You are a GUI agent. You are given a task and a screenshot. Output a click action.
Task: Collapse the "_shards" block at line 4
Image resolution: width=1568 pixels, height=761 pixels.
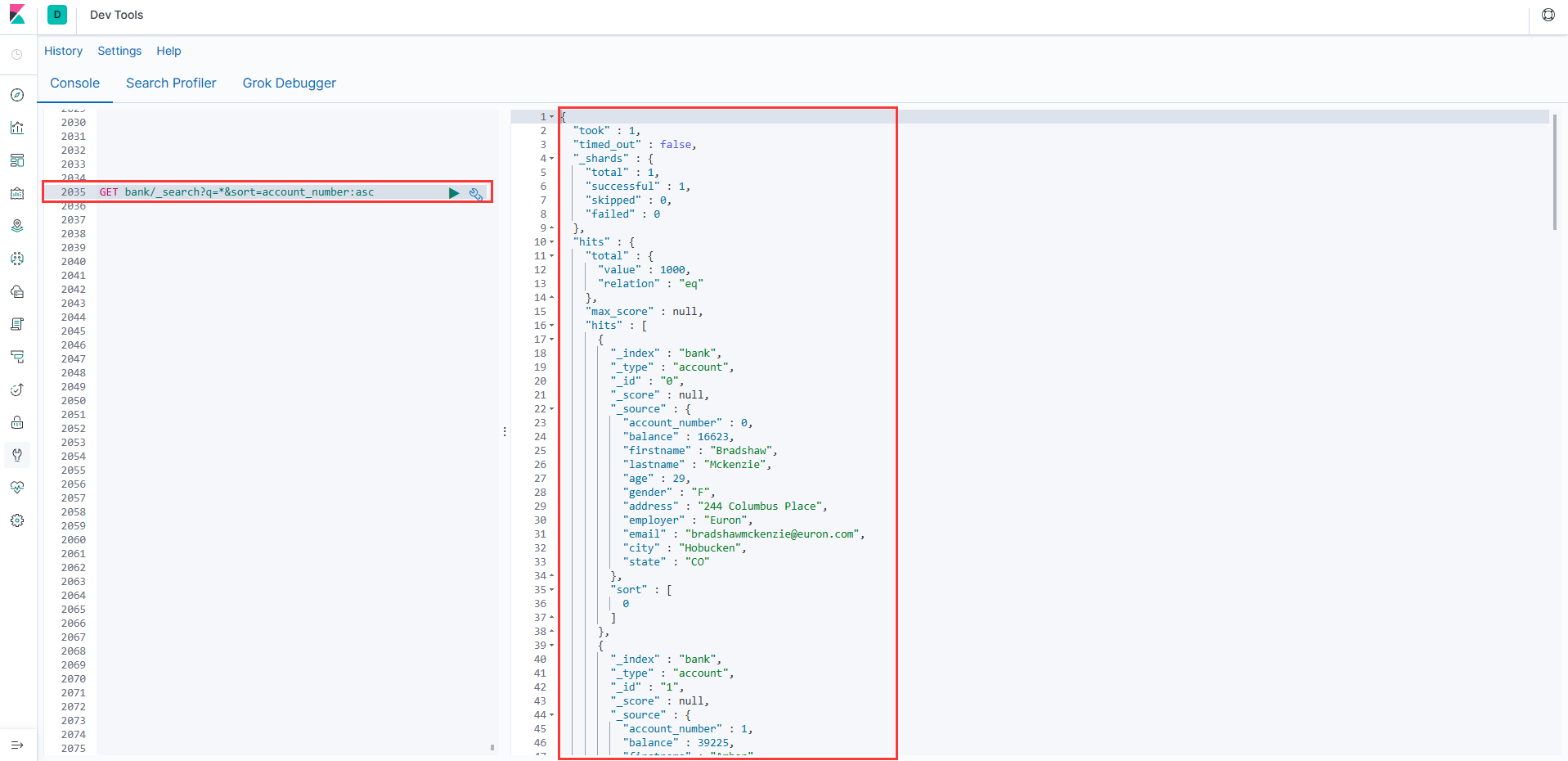552,159
